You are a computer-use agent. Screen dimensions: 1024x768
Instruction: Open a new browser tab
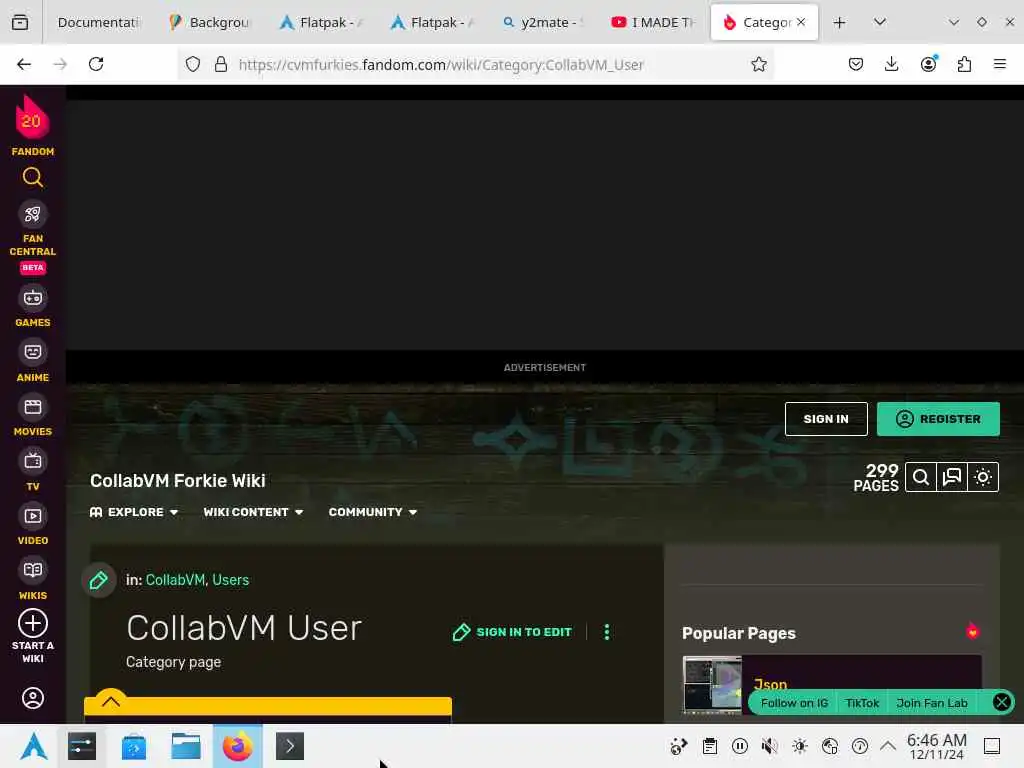(x=839, y=22)
